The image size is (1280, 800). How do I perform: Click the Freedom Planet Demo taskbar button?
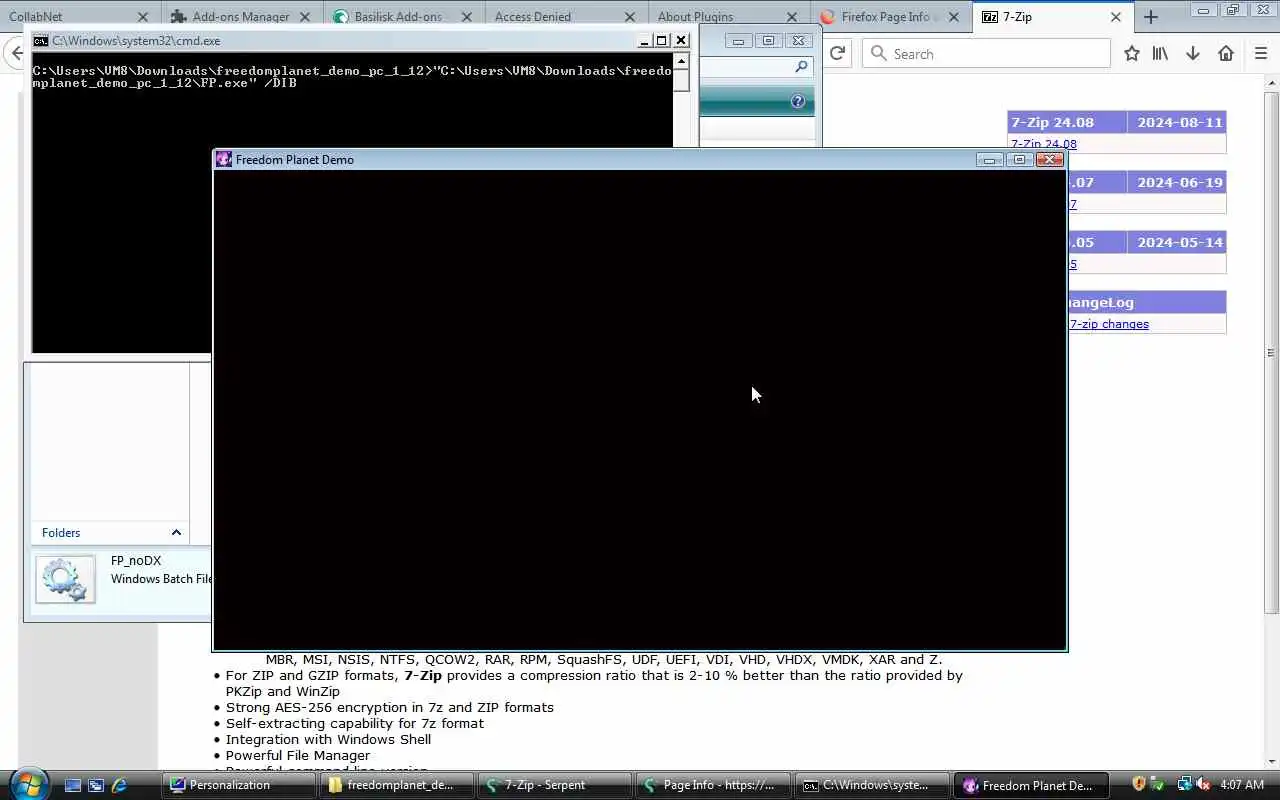click(x=1029, y=785)
